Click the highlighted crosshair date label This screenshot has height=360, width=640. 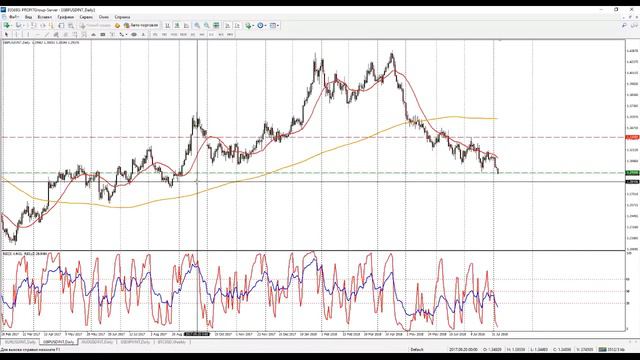pyautogui.click(x=197, y=334)
